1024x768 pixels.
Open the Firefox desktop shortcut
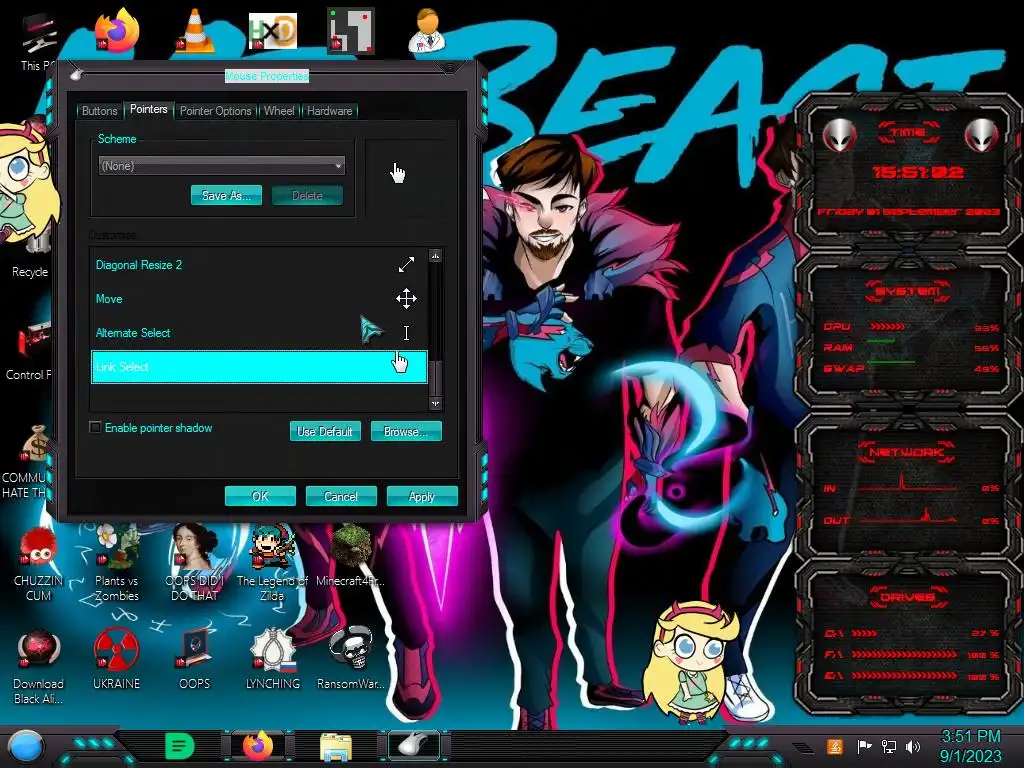click(x=117, y=30)
